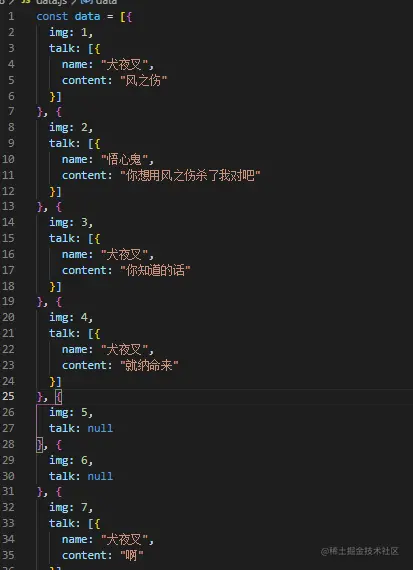
Task: Click "}, {" on line 19
Action: pos(49,301)
